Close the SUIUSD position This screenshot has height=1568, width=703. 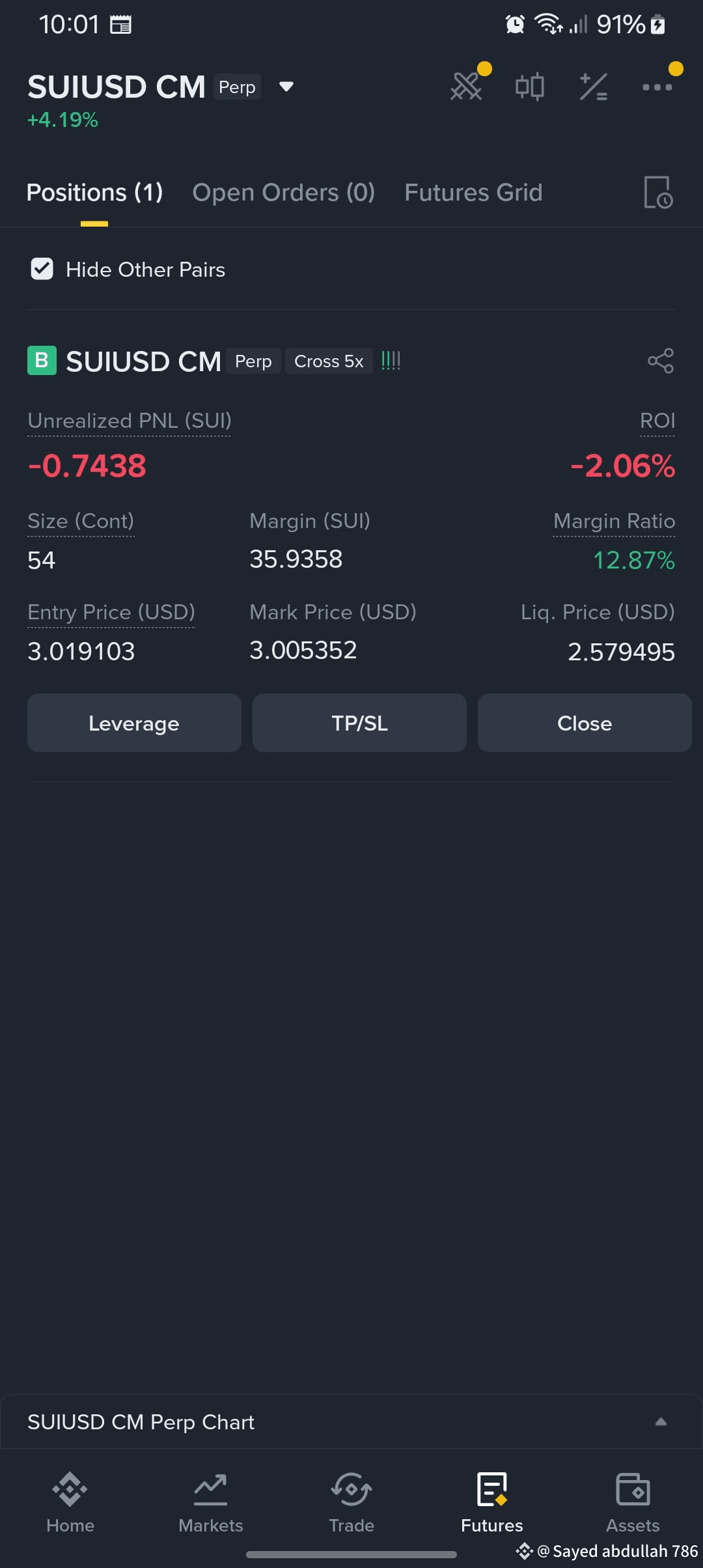585,723
